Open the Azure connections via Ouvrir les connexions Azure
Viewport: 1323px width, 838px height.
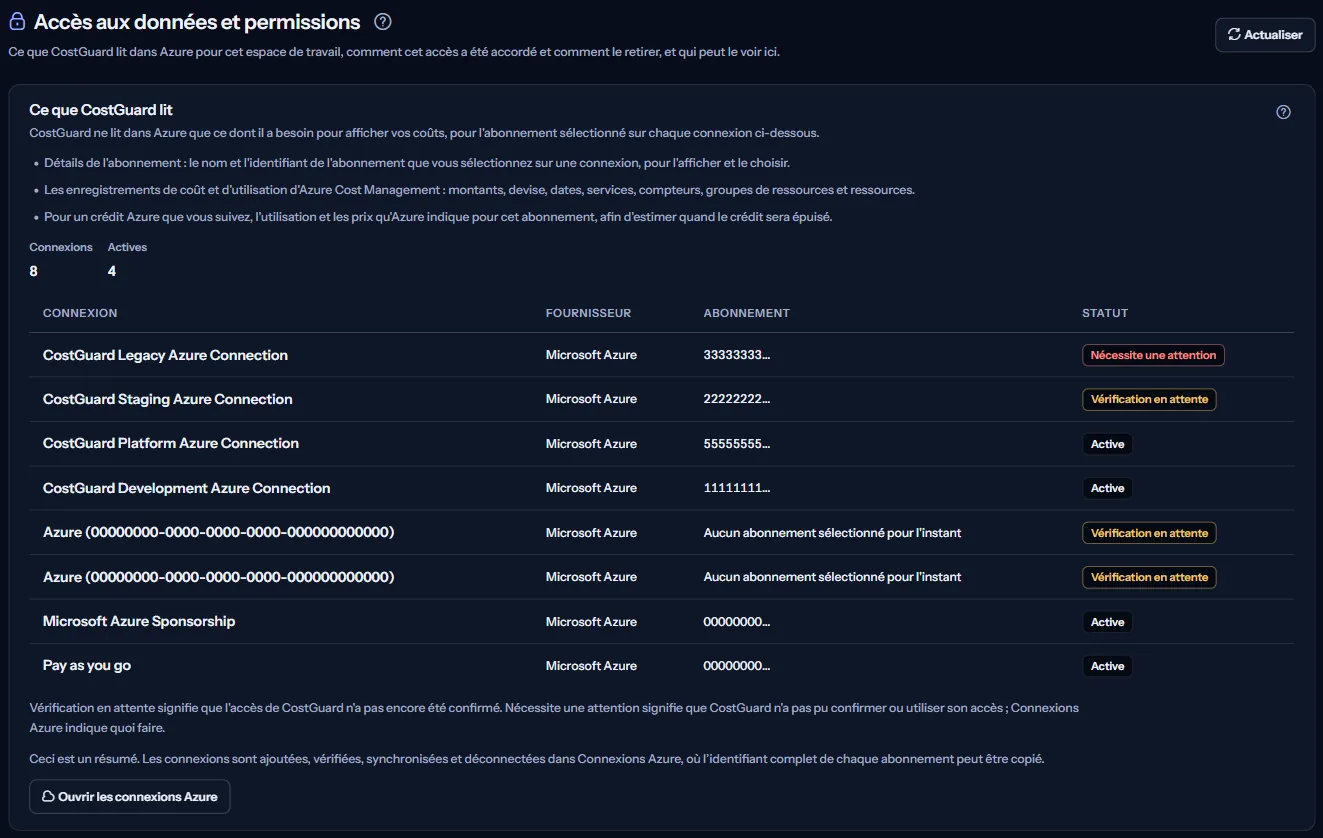point(130,797)
